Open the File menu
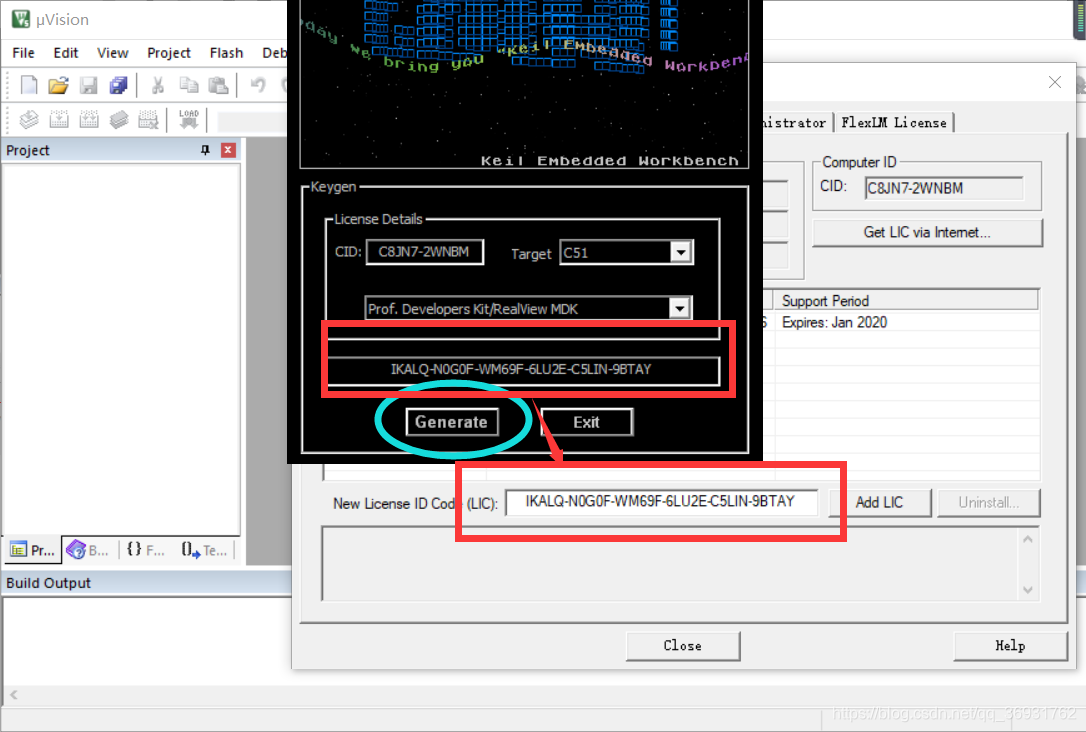1086x732 pixels. [23, 53]
